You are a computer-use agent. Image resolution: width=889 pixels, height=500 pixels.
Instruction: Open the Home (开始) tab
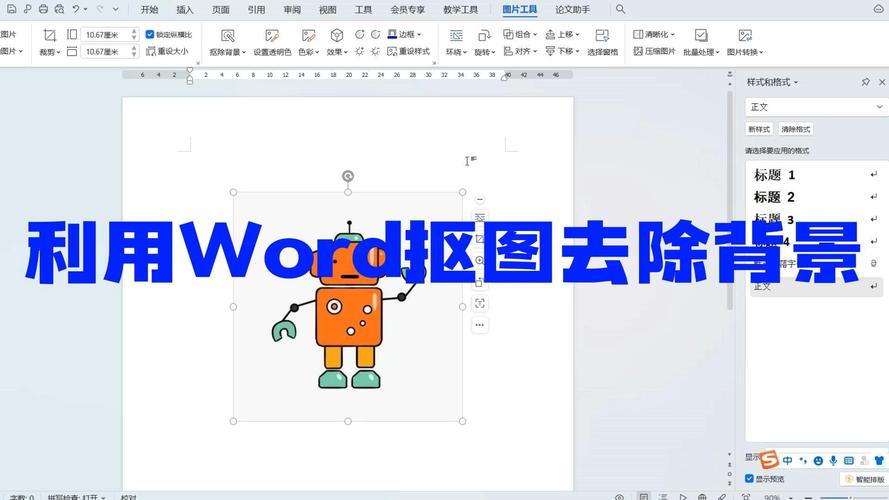pos(149,10)
